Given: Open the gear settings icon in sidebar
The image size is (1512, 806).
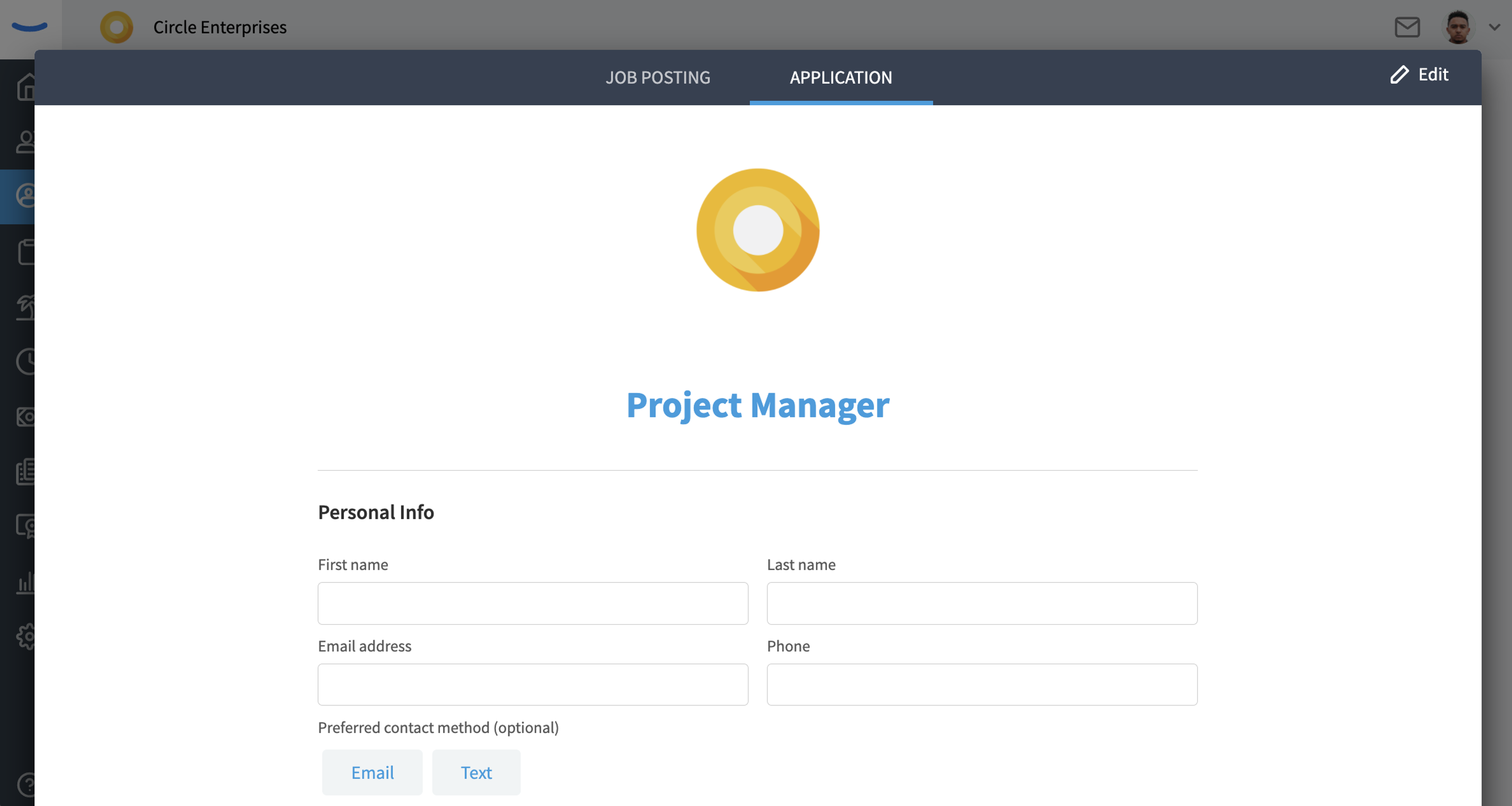Looking at the screenshot, I should pos(26,636).
